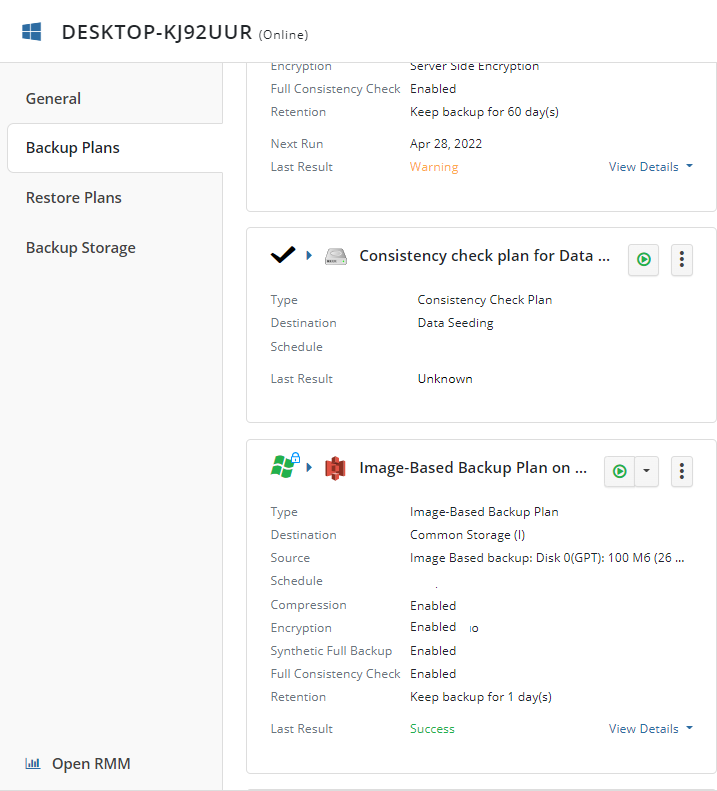Screen dimensions: 717x791
Task: Open more options menu for Image-Based Backup Plan
Action: click(x=682, y=471)
